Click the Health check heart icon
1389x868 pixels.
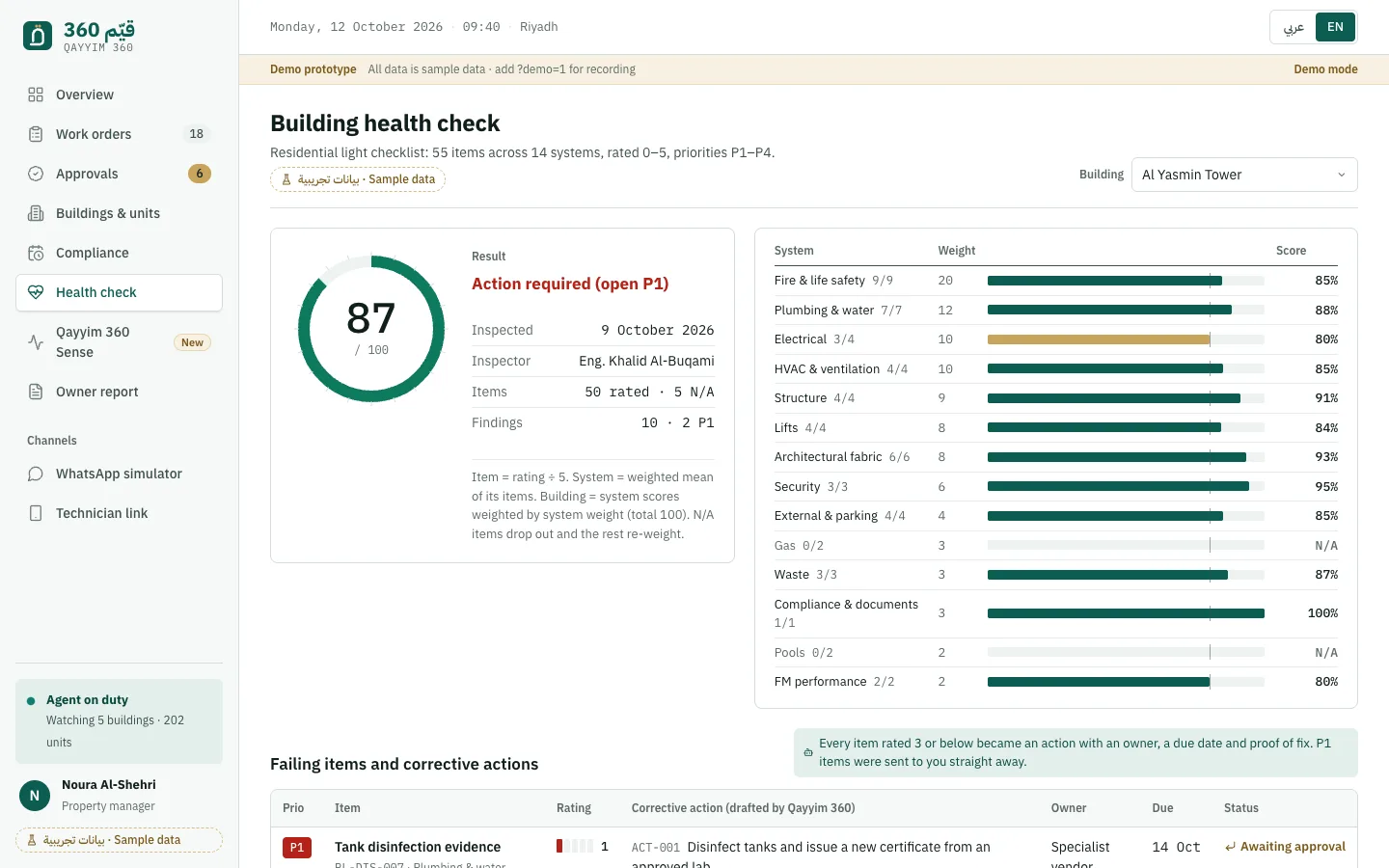tap(36, 292)
